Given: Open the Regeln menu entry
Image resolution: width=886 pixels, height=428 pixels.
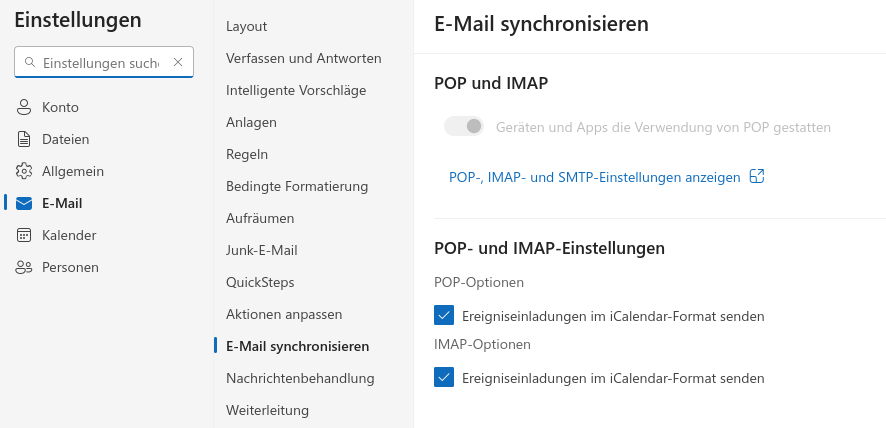Looking at the screenshot, I should pyautogui.click(x=247, y=154).
